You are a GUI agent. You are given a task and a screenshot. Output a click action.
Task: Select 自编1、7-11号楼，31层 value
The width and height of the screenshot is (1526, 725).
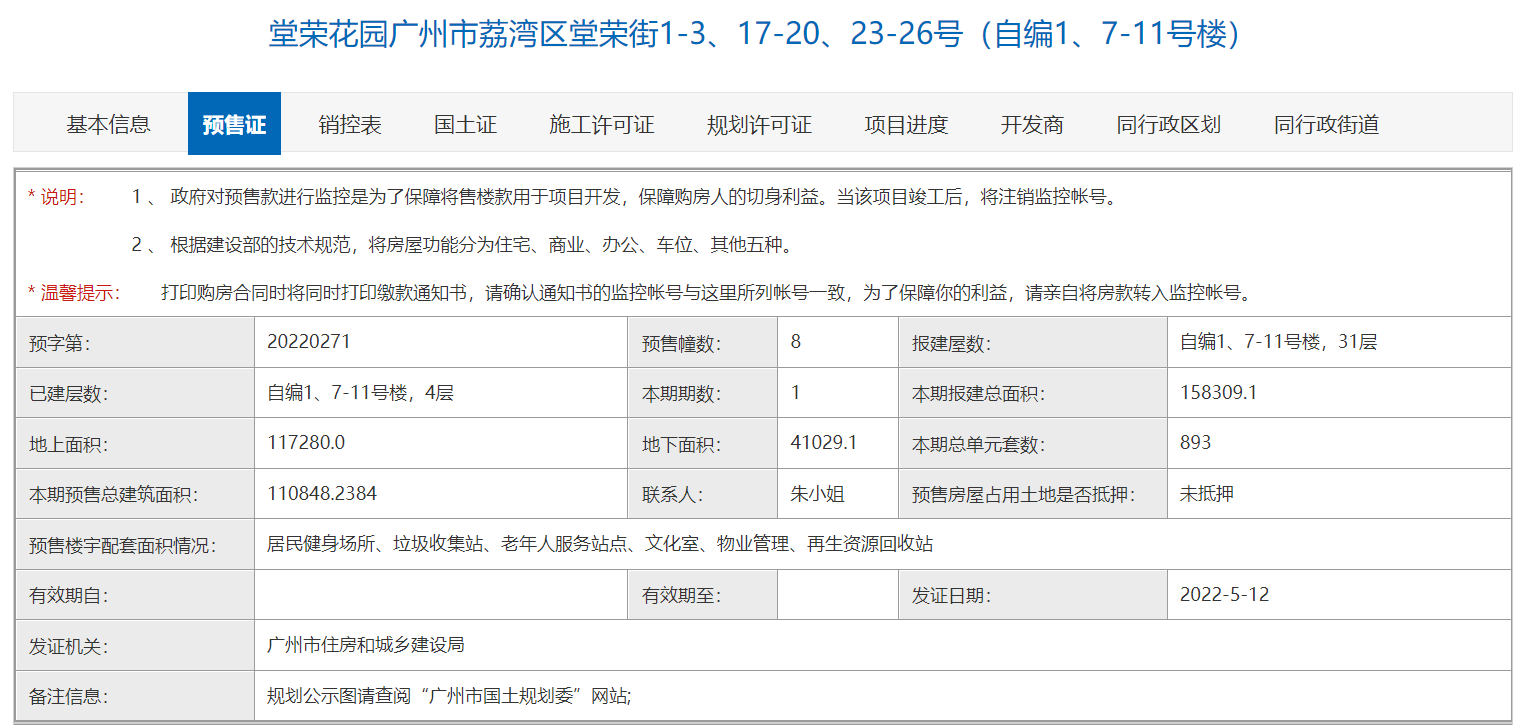[1278, 342]
